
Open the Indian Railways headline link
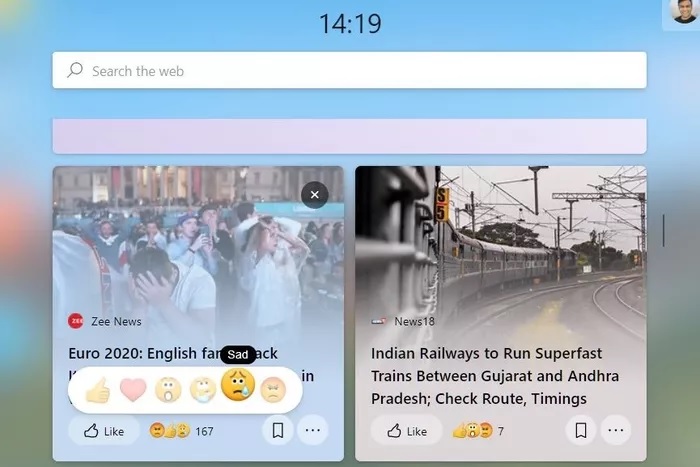tap(495, 376)
